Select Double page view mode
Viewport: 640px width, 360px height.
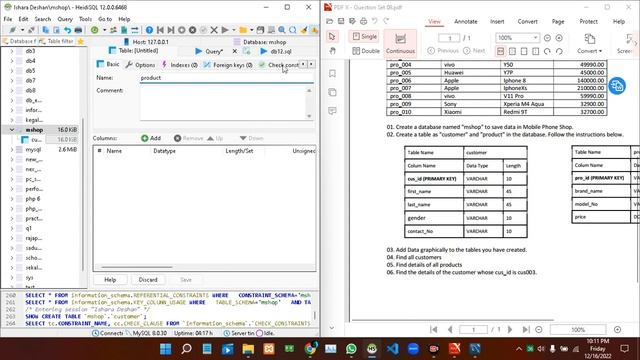point(366,51)
